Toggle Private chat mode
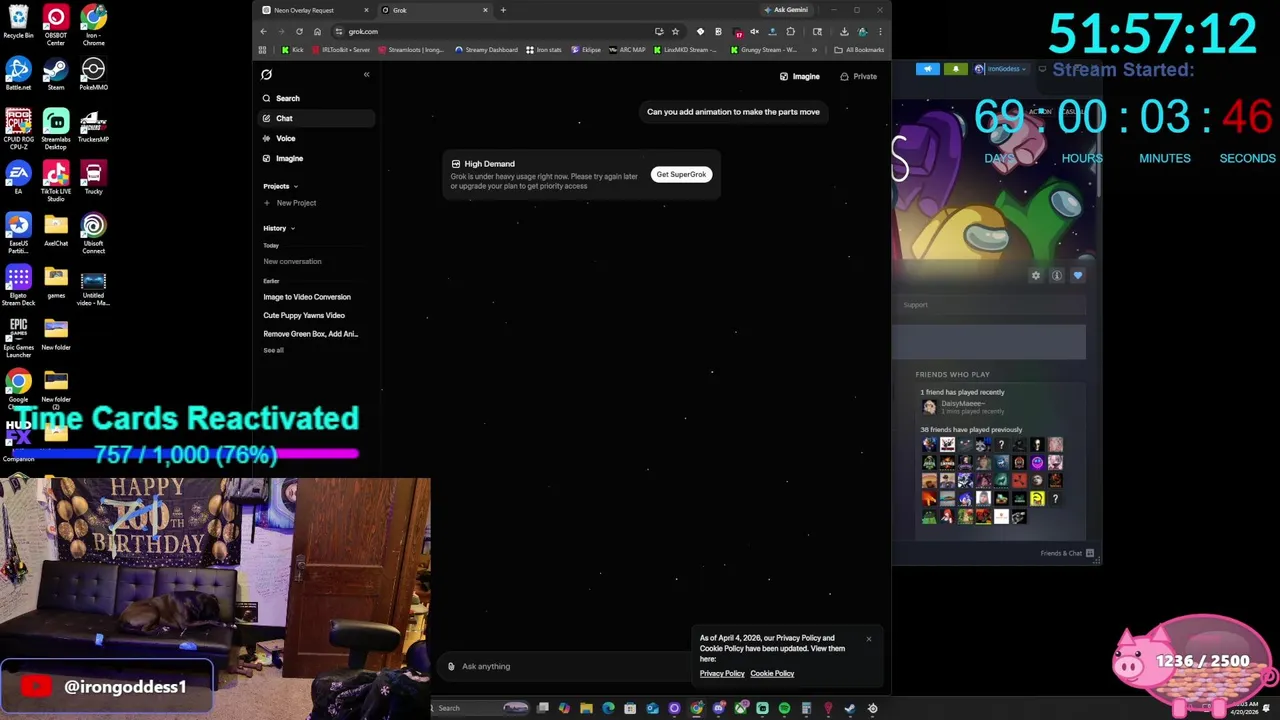This screenshot has width=1280, height=720. (x=859, y=76)
